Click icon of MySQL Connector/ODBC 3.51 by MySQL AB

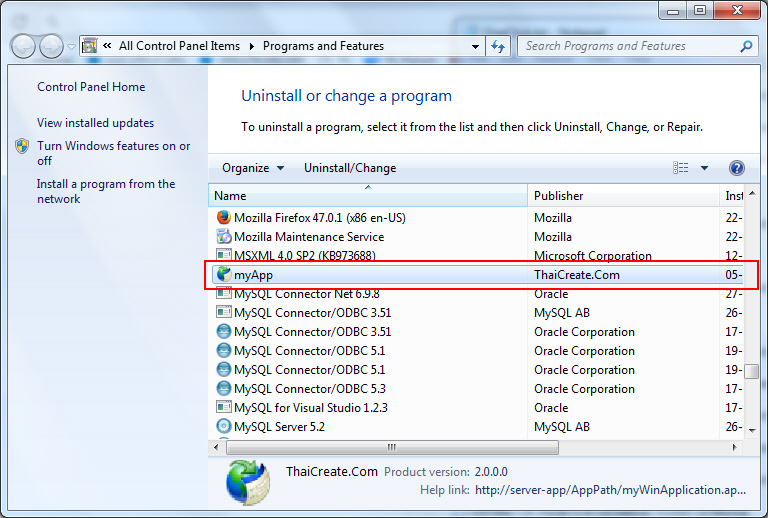224,312
